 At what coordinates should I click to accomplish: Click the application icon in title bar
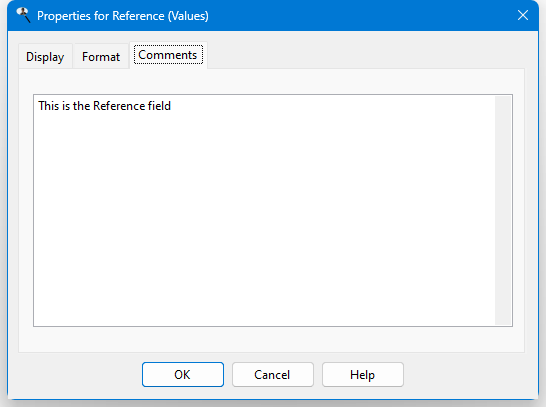coord(24,15)
